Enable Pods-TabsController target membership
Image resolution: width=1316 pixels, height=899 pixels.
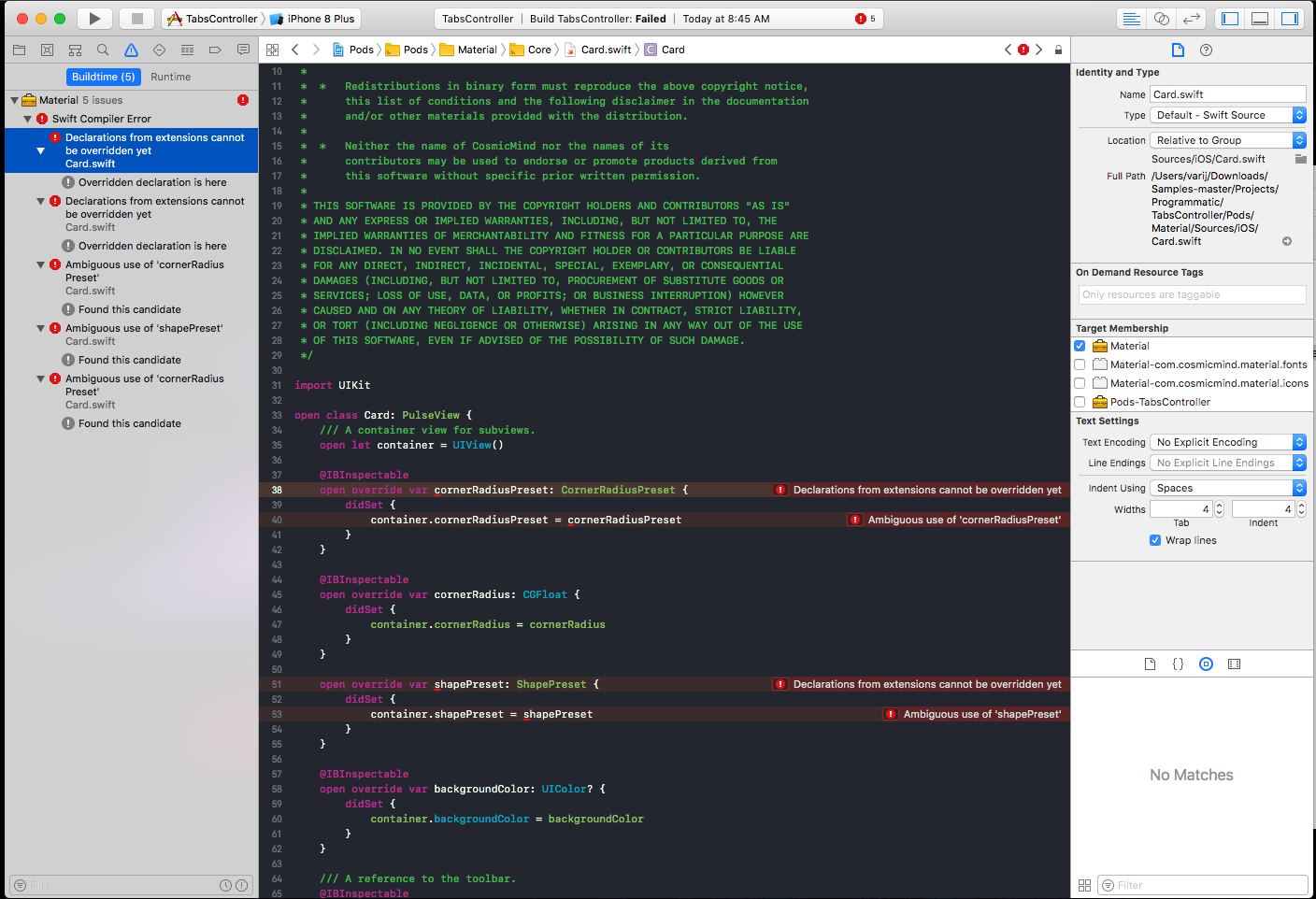coord(1080,402)
